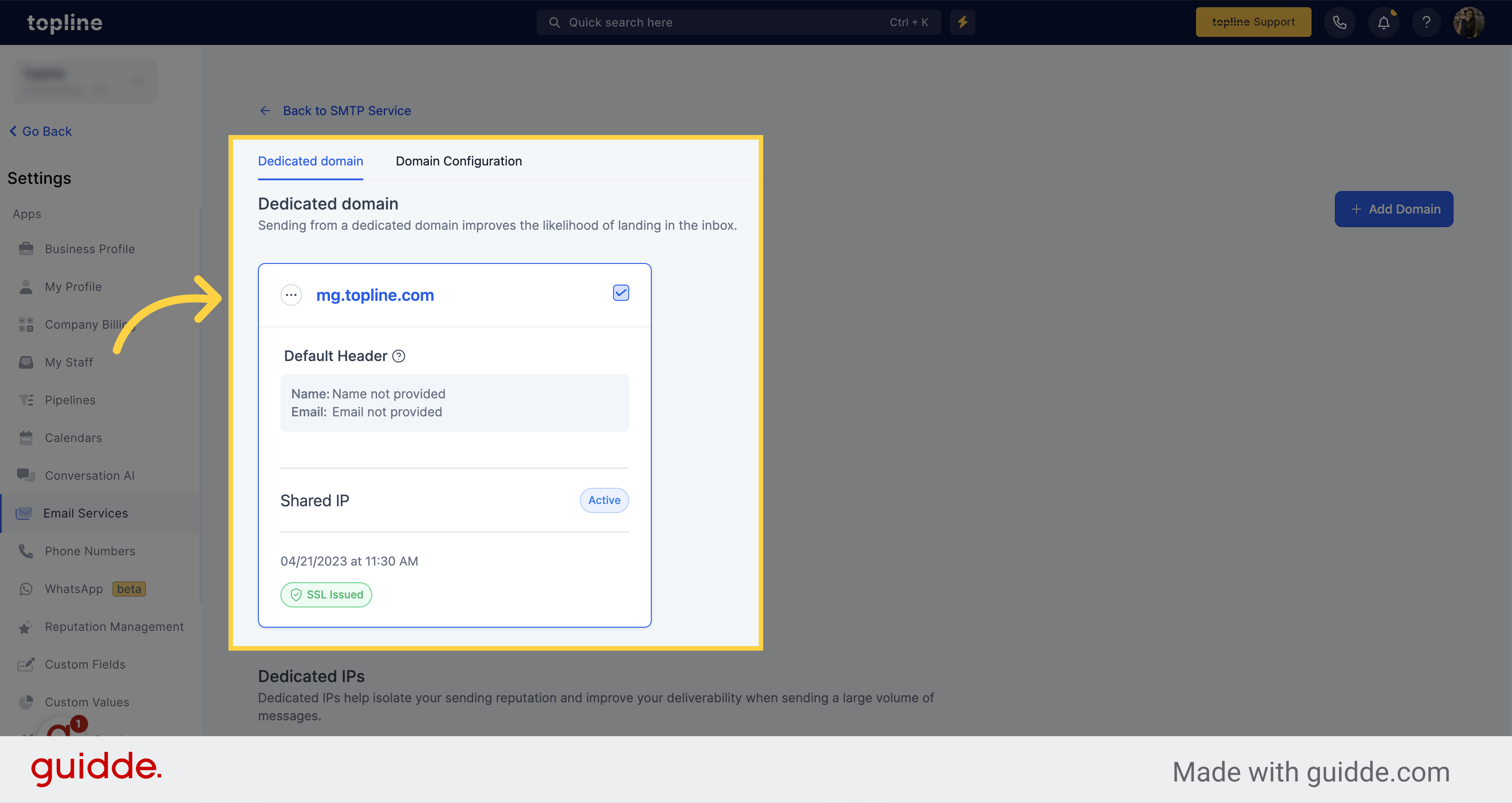Click the Back to SMTP Service link
Viewport: 1512px width, 803px height.
(335, 111)
